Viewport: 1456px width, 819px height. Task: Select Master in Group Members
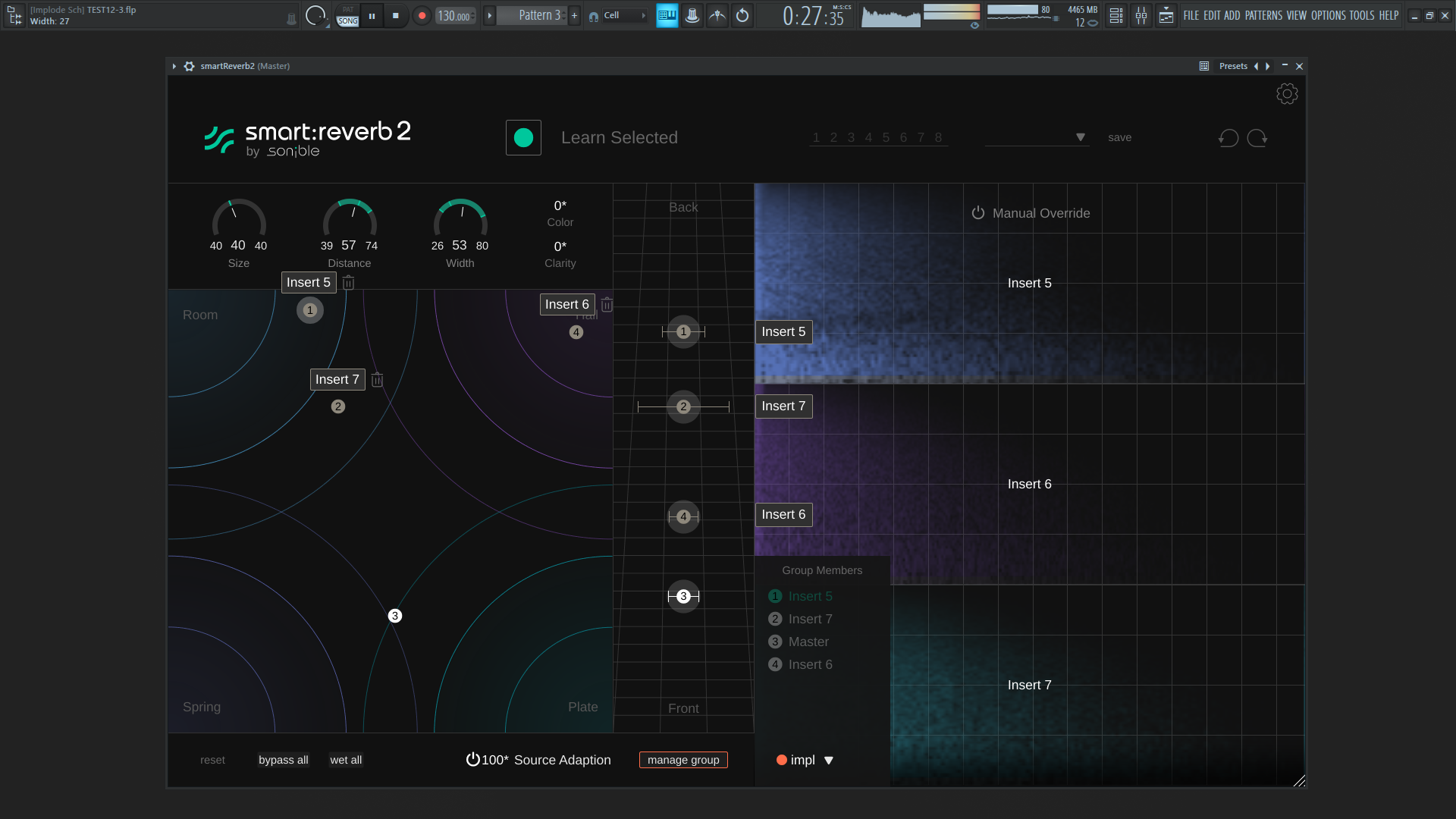(x=799, y=642)
